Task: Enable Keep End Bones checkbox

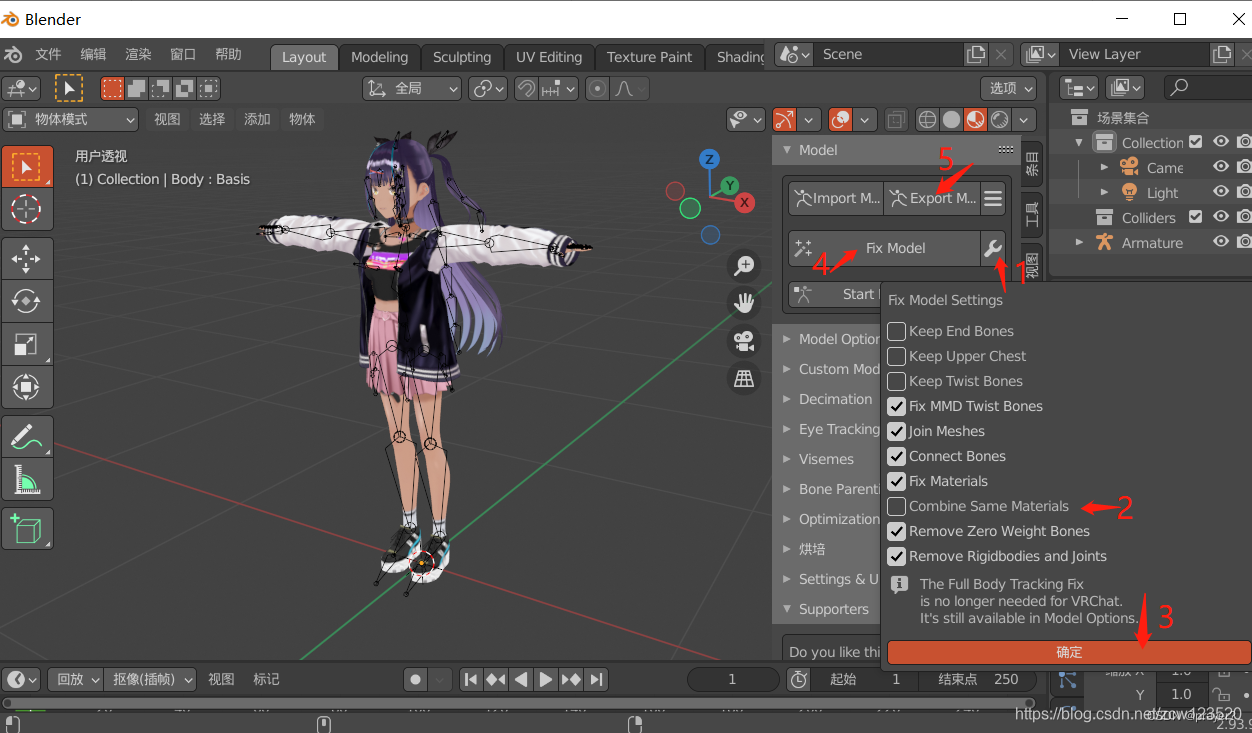Action: (x=897, y=331)
